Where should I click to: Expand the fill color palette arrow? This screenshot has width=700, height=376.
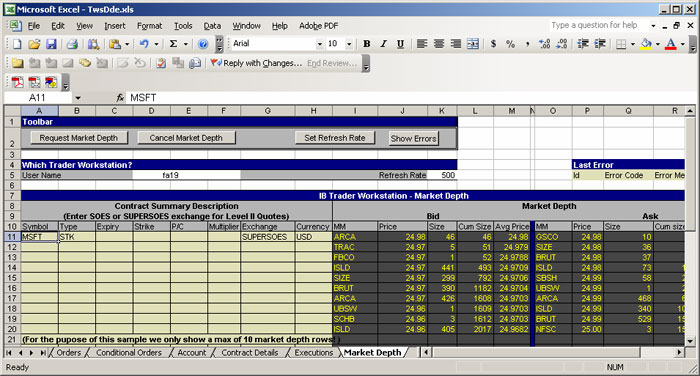click(x=658, y=44)
